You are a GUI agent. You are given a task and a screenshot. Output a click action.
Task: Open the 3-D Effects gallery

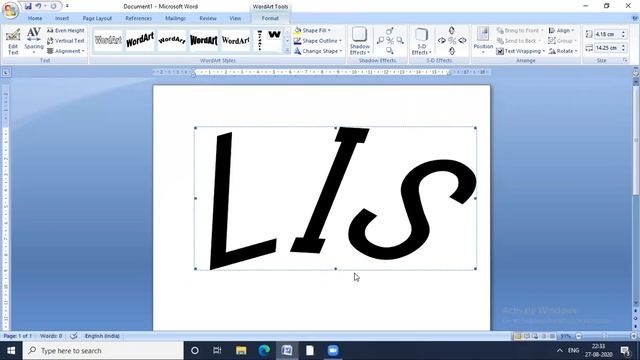421,41
